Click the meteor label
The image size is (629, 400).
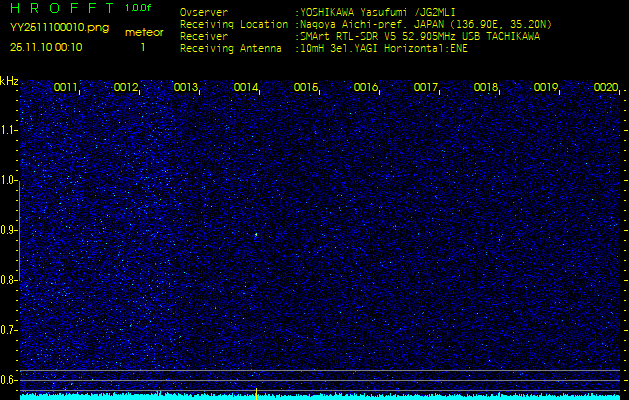point(144,32)
